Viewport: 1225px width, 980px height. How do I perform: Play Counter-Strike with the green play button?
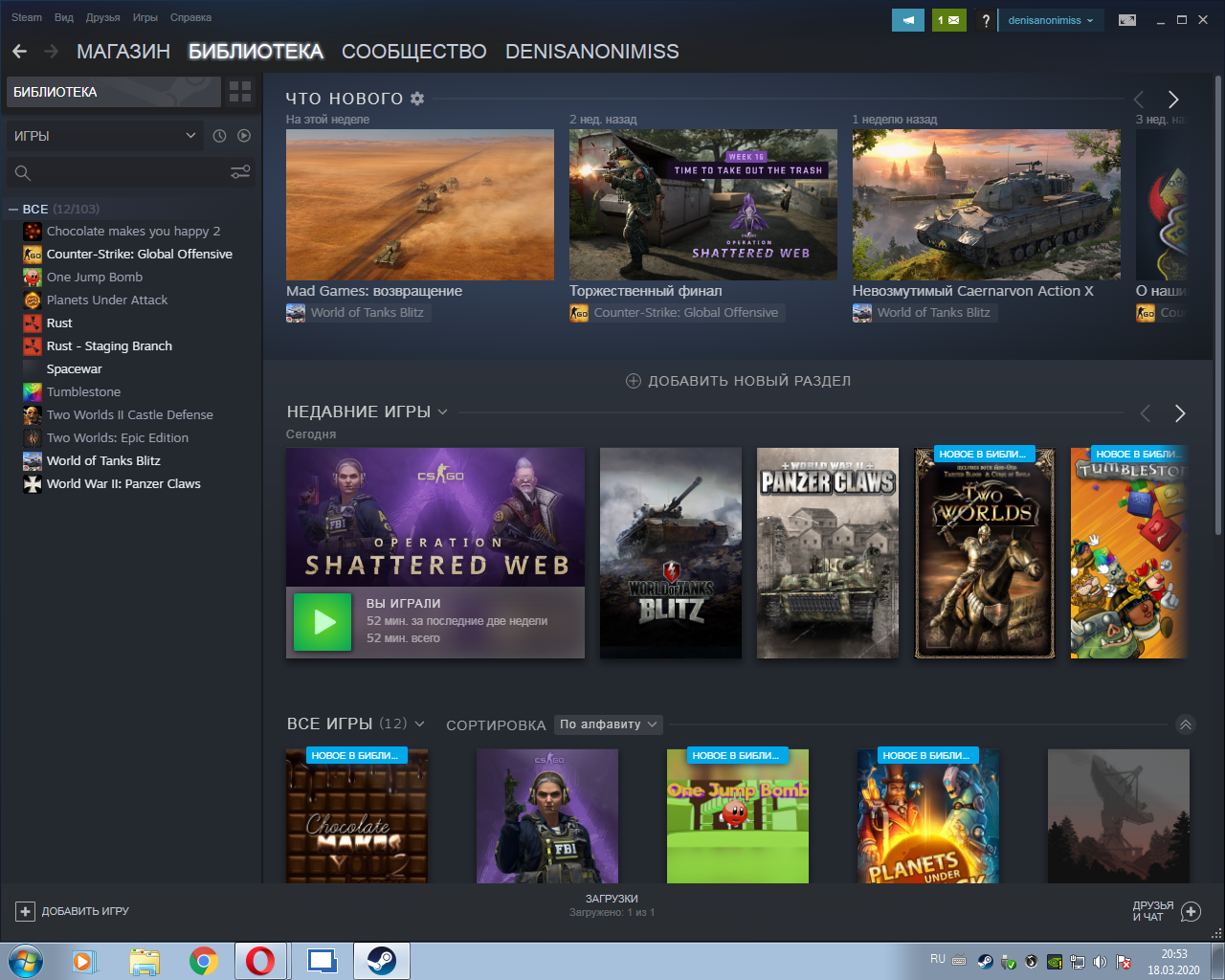click(x=323, y=622)
